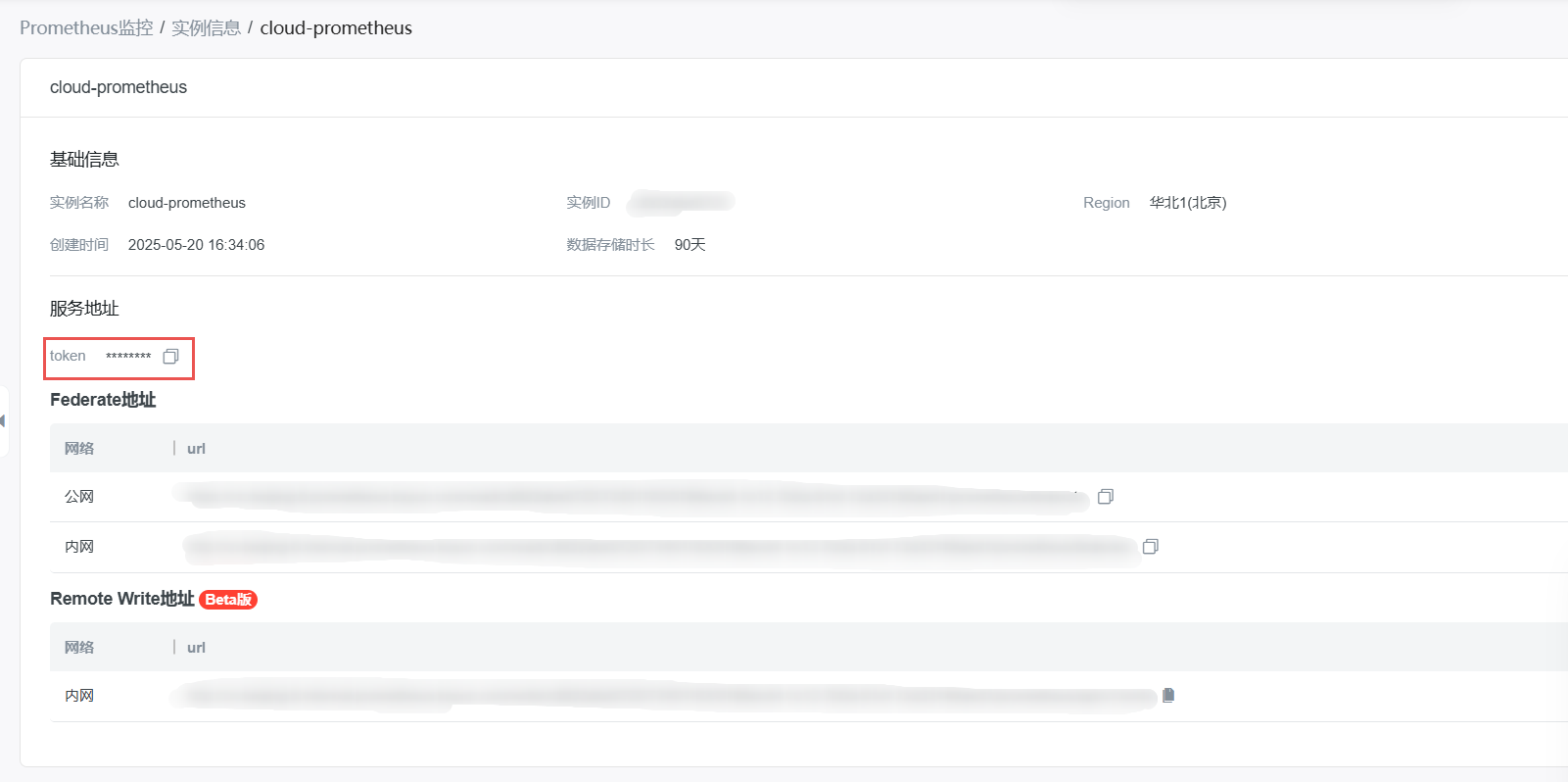Select 内网 row in Remote Write table
The height and width of the screenshot is (782, 1568).
(x=79, y=696)
